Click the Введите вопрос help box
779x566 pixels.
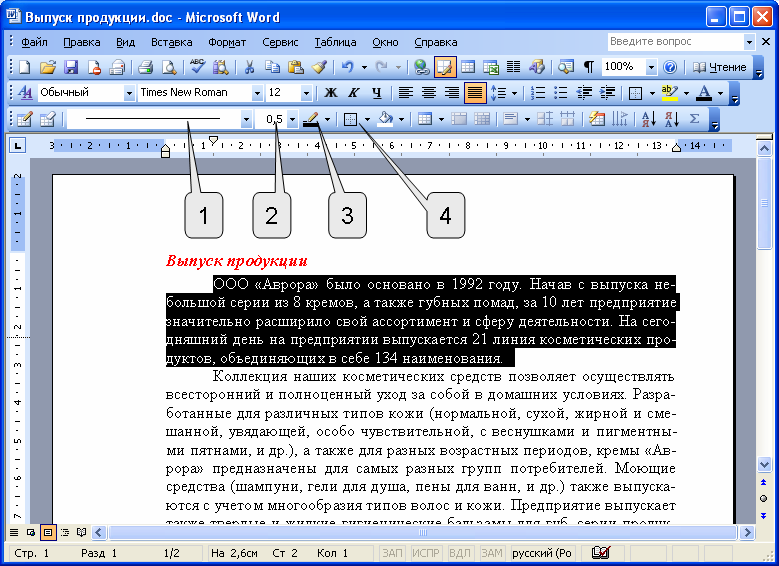pyautogui.click(x=675, y=42)
